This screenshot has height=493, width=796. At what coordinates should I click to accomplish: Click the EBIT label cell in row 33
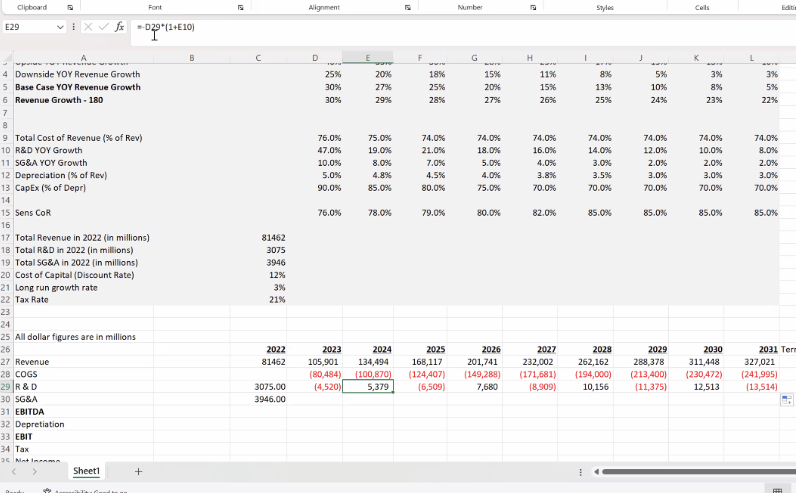24,437
